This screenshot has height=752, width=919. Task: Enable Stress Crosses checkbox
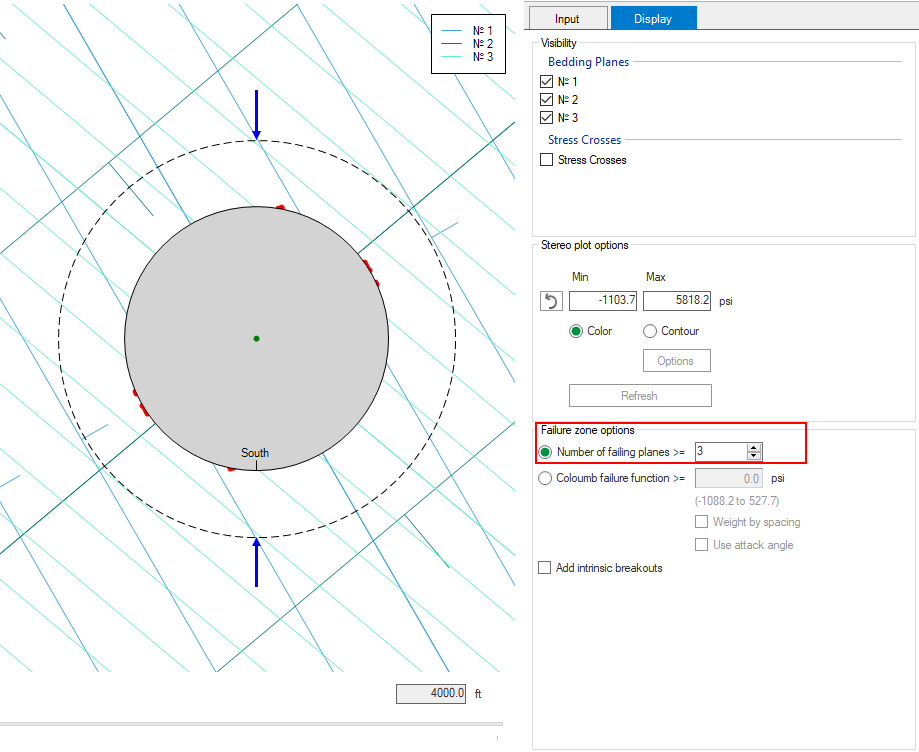tap(547, 160)
